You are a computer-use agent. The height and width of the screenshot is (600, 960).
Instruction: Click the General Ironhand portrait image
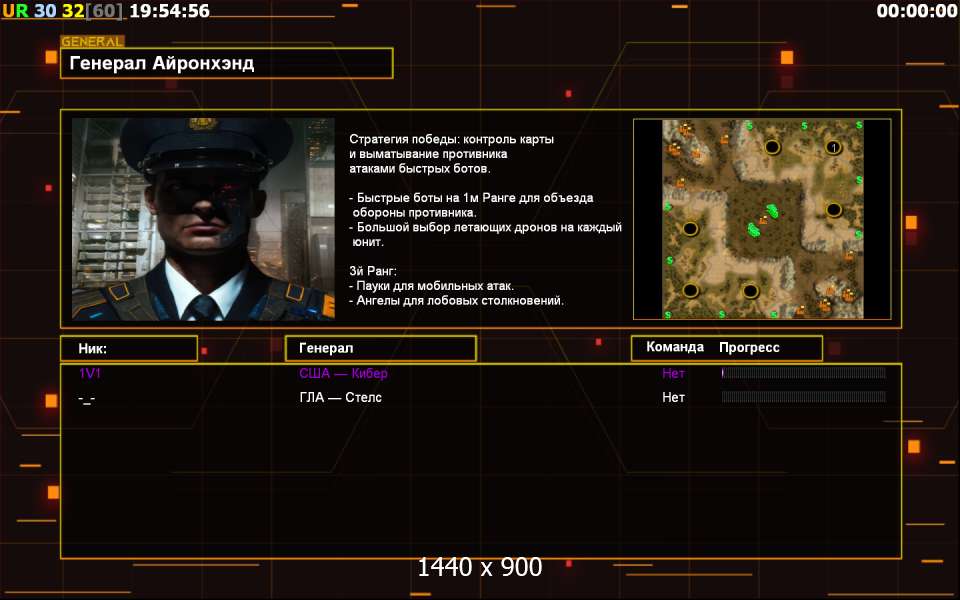[x=203, y=219]
